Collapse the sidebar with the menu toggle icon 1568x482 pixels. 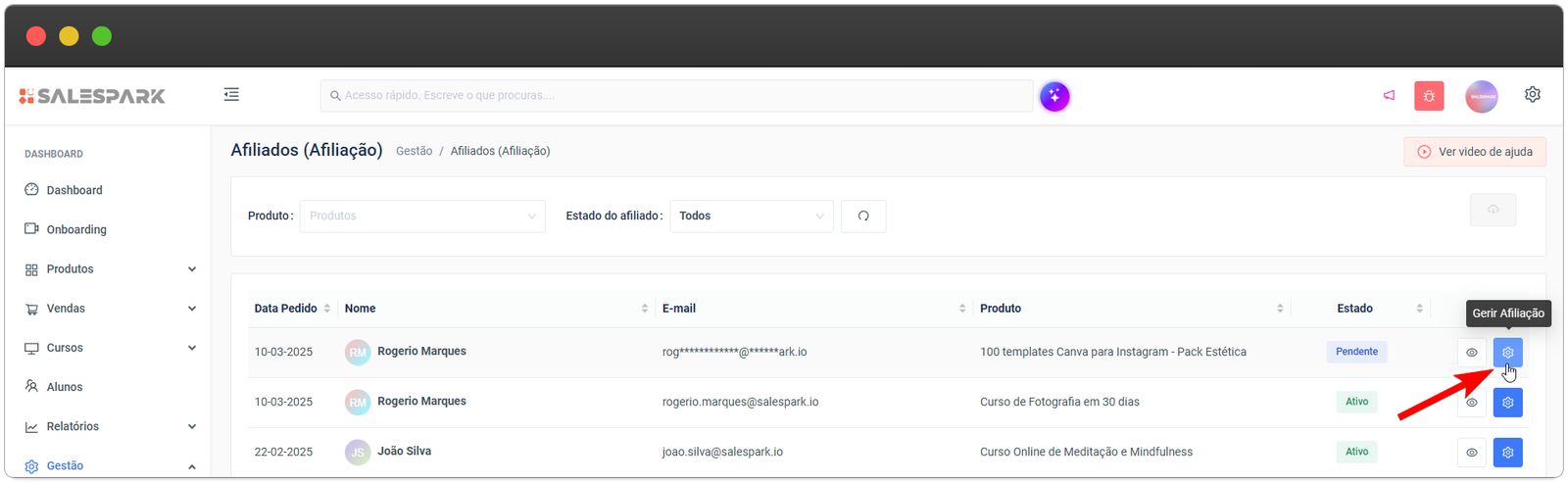pyautogui.click(x=231, y=95)
